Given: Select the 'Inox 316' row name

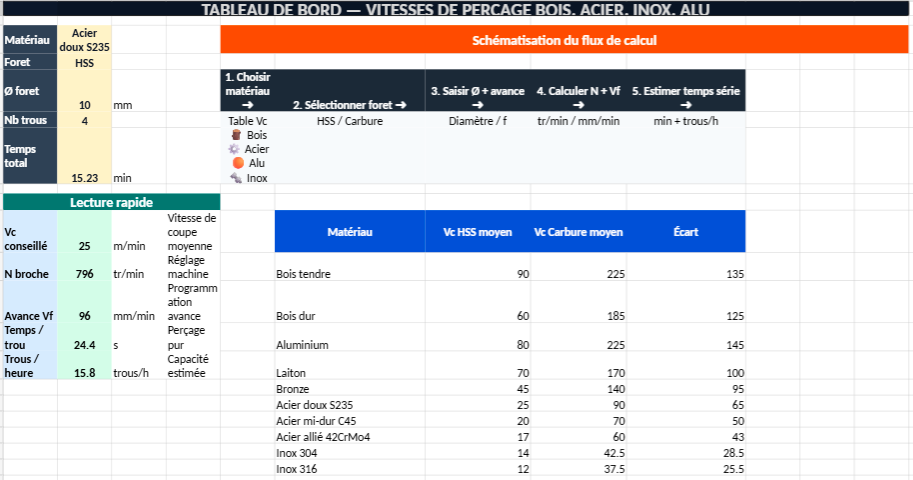Looking at the screenshot, I should [x=349, y=468].
